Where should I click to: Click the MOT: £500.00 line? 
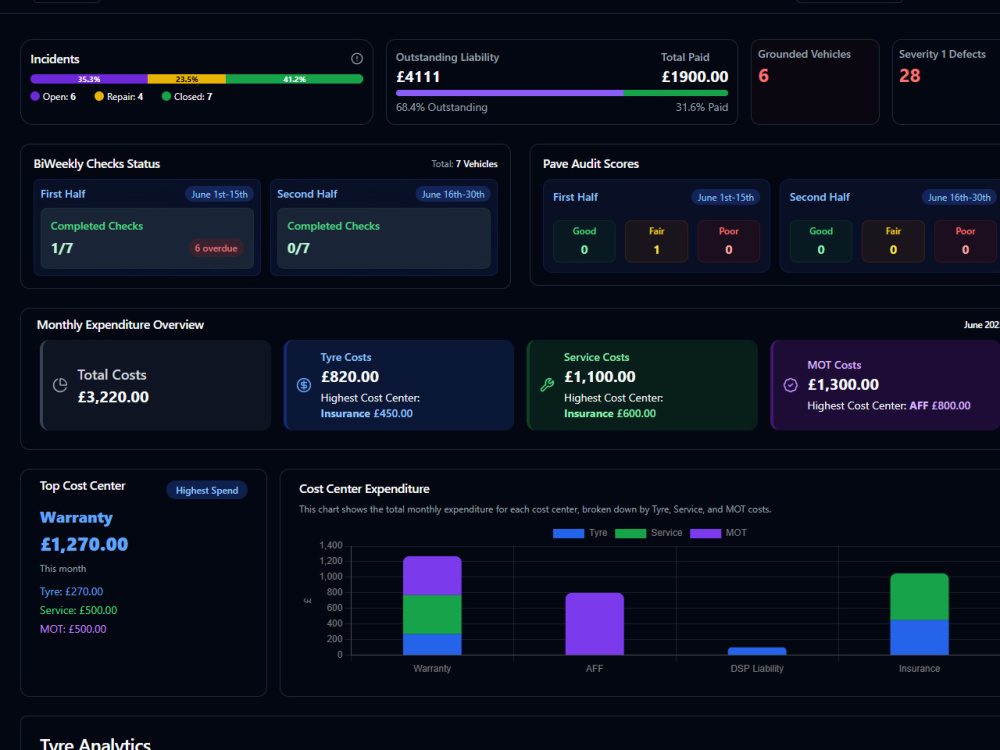click(73, 629)
